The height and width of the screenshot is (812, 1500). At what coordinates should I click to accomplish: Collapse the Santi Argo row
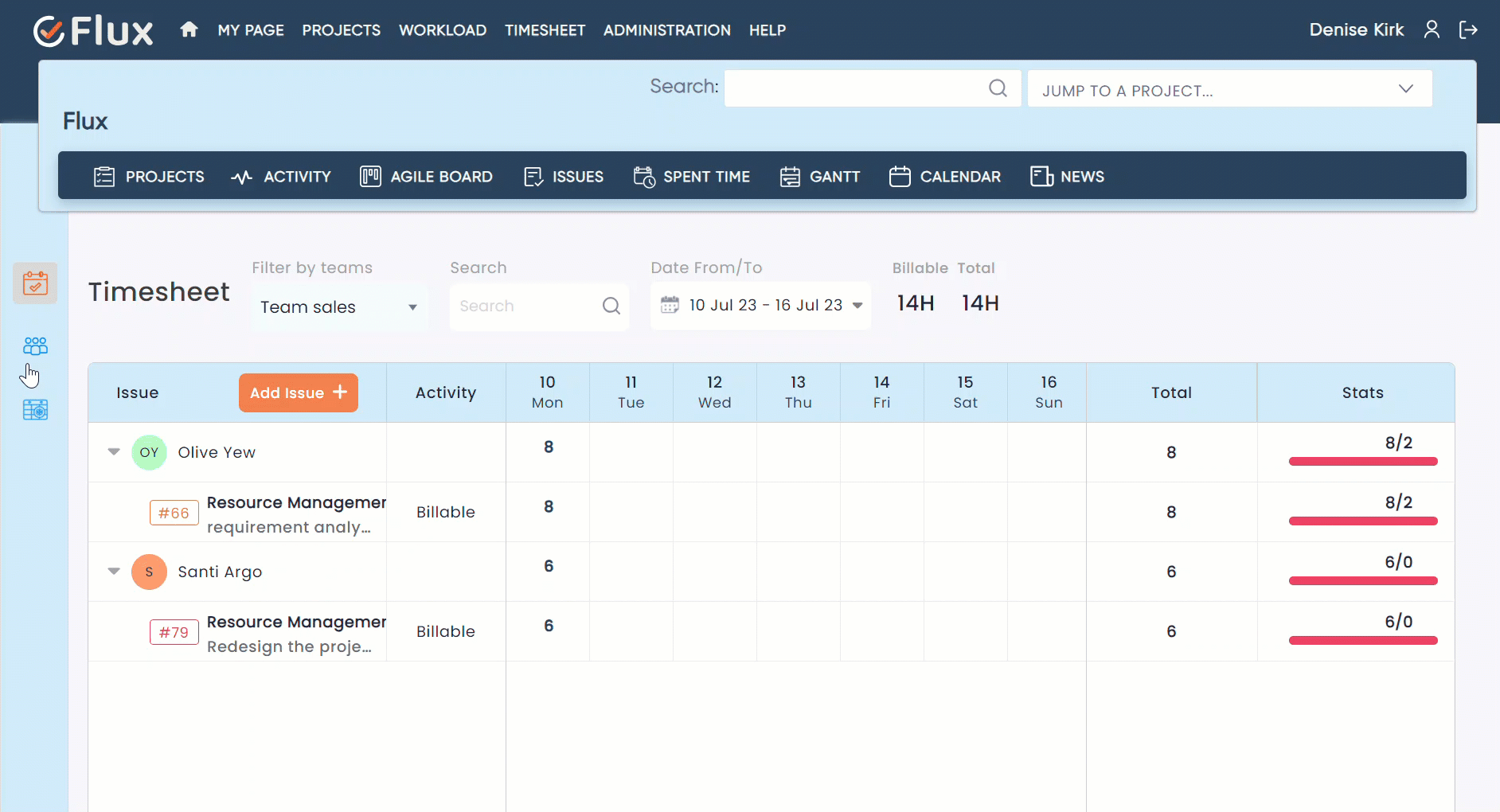click(x=114, y=572)
